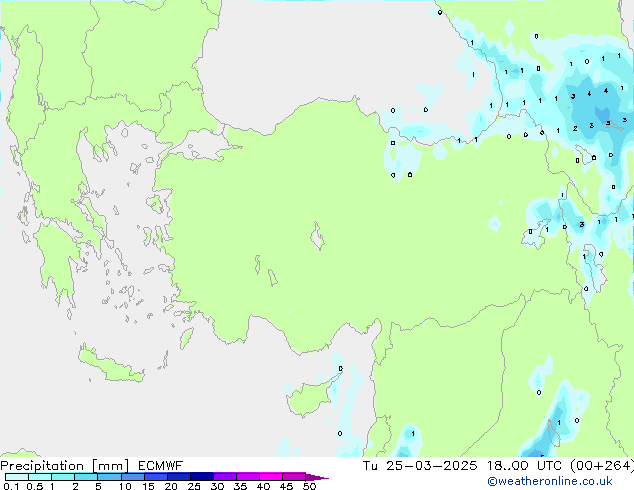Screen dimensions: 634x490
Task: Click the '0.5' legend label
Action: pyautogui.click(x=34, y=486)
